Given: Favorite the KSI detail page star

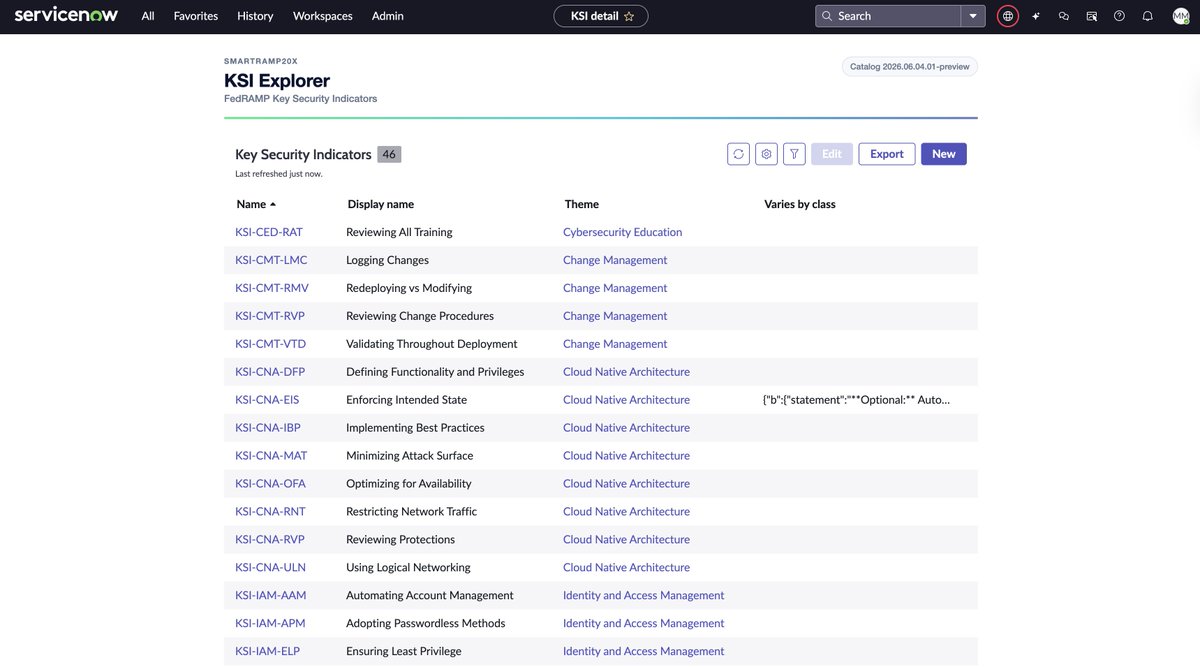Looking at the screenshot, I should coord(628,16).
